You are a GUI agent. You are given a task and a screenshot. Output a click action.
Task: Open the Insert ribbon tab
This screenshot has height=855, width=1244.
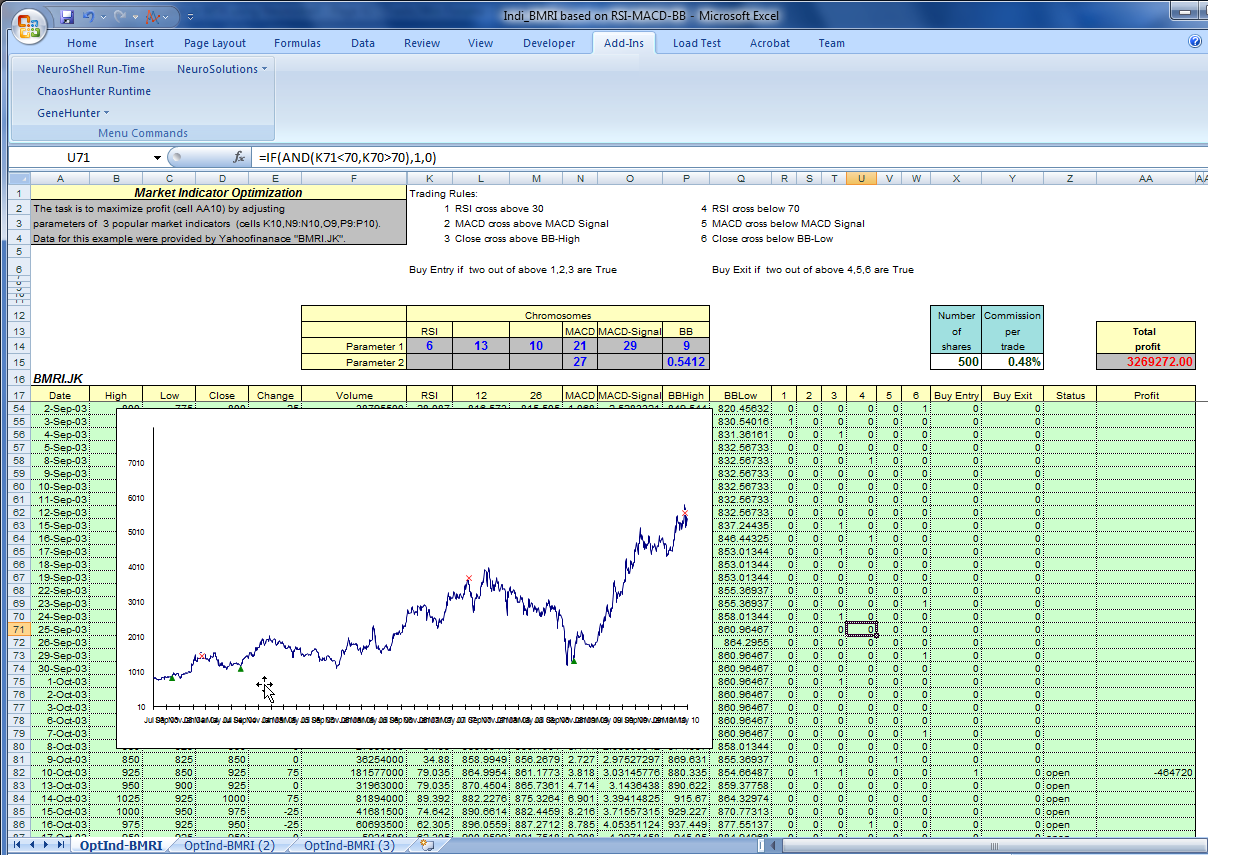click(139, 43)
